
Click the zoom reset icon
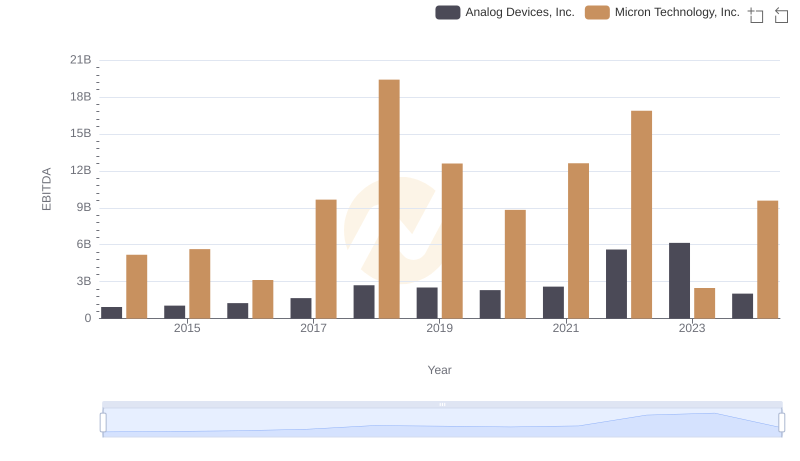click(x=781, y=15)
